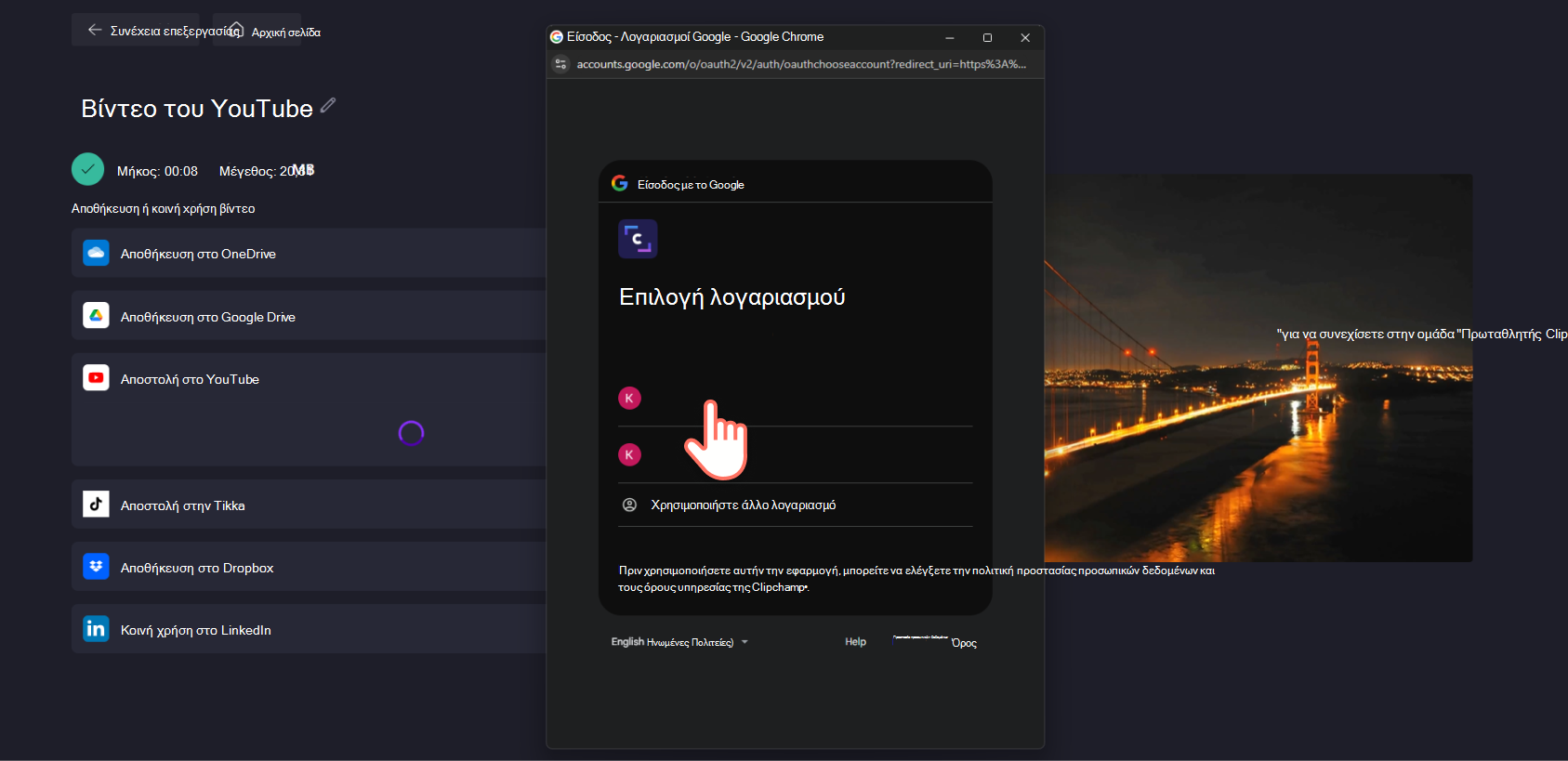Screen dimensions: 1568x761
Task: Click the Chrome address bar URL
Action: tap(801, 64)
